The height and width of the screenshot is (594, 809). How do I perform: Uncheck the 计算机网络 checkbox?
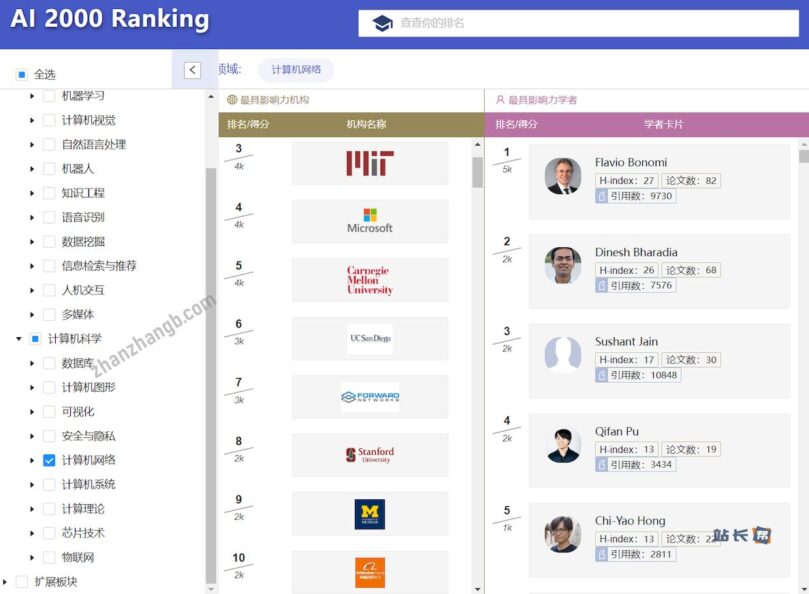click(x=49, y=460)
